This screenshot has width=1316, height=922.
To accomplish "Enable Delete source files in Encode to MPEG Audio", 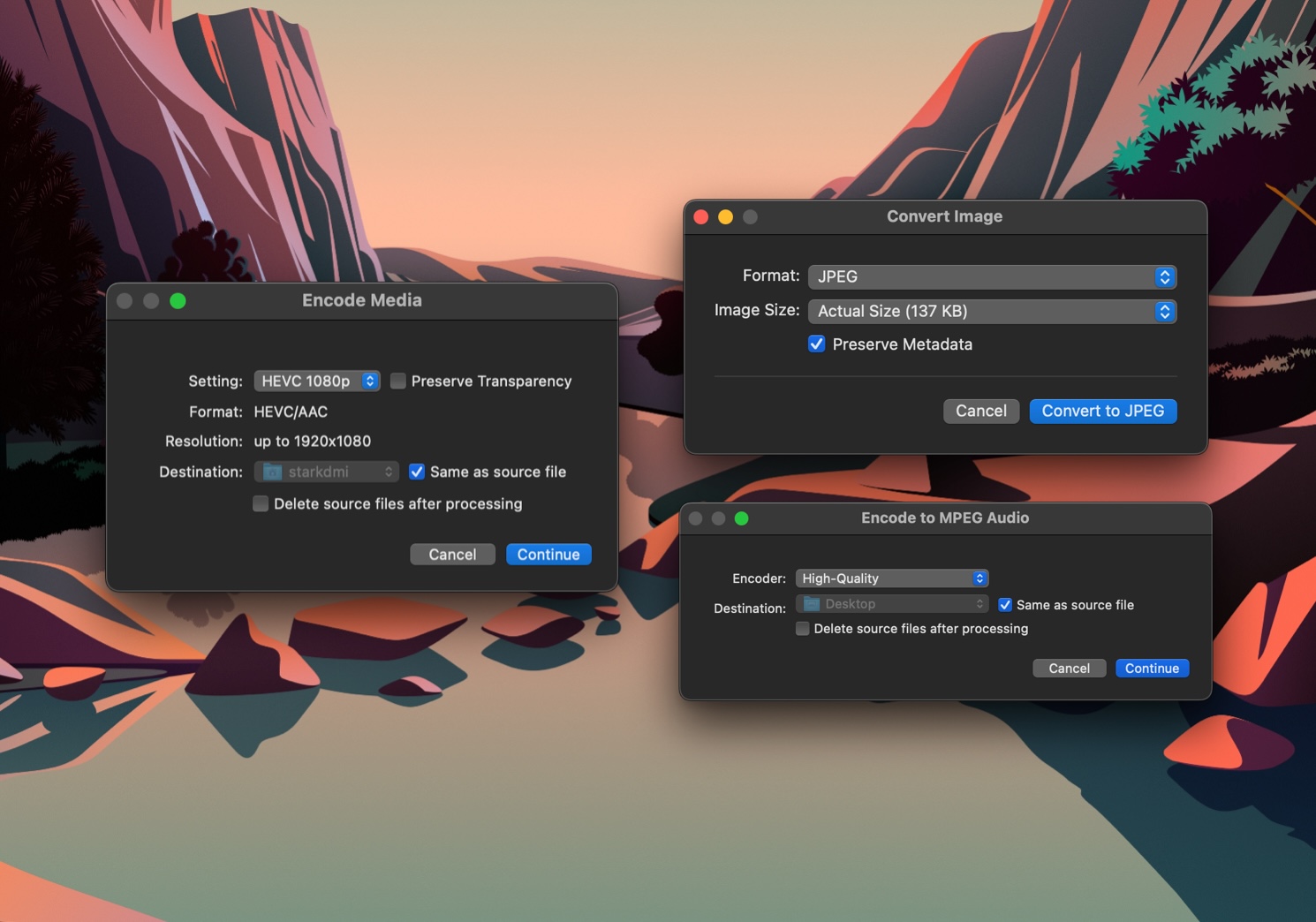I will click(x=802, y=628).
